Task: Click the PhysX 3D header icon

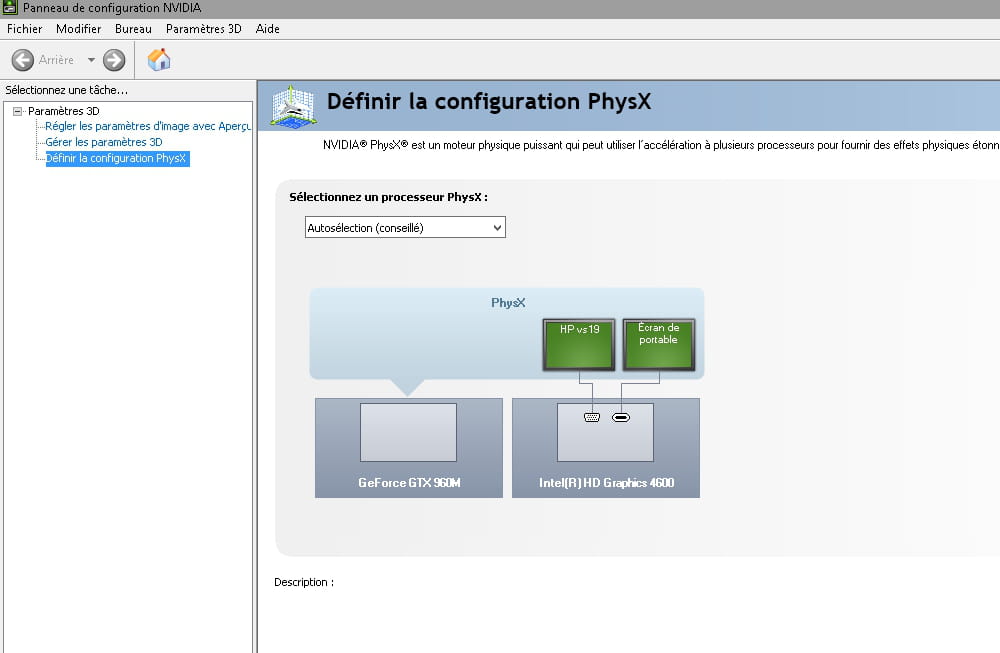Action: click(x=293, y=106)
